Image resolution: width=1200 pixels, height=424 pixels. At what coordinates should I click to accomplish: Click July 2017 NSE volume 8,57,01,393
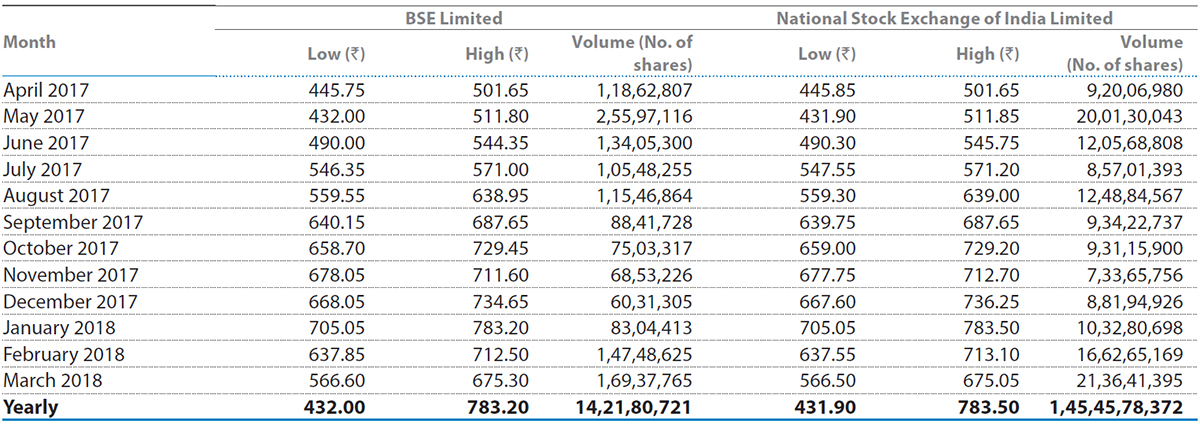click(1135, 169)
